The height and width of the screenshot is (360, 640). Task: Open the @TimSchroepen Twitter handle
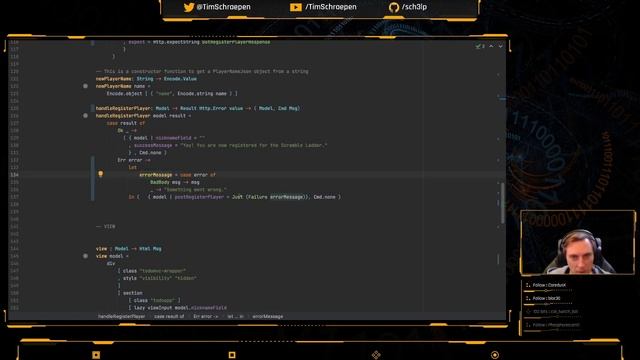(x=224, y=7)
